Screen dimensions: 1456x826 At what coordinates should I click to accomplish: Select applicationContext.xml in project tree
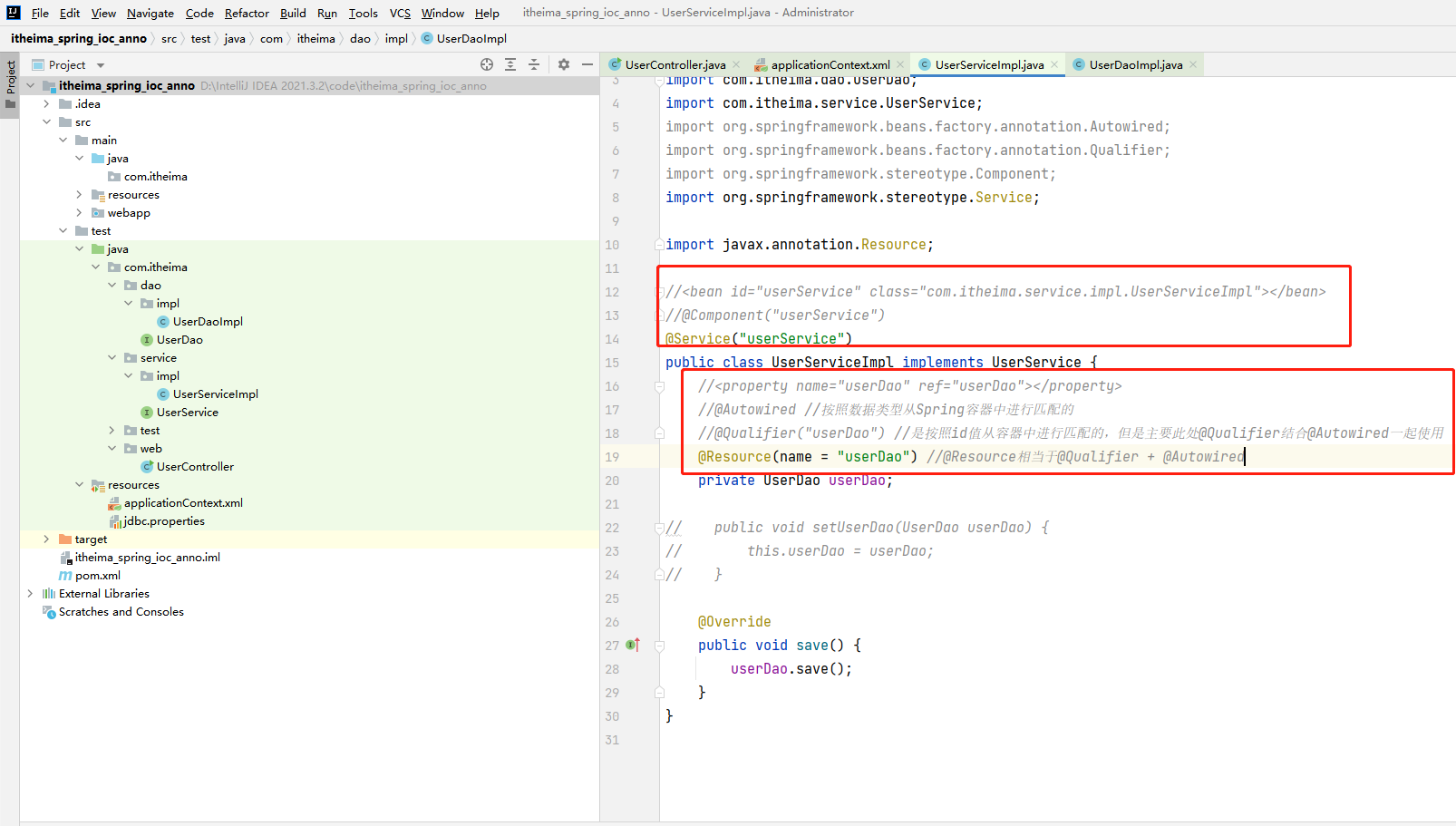point(183,502)
